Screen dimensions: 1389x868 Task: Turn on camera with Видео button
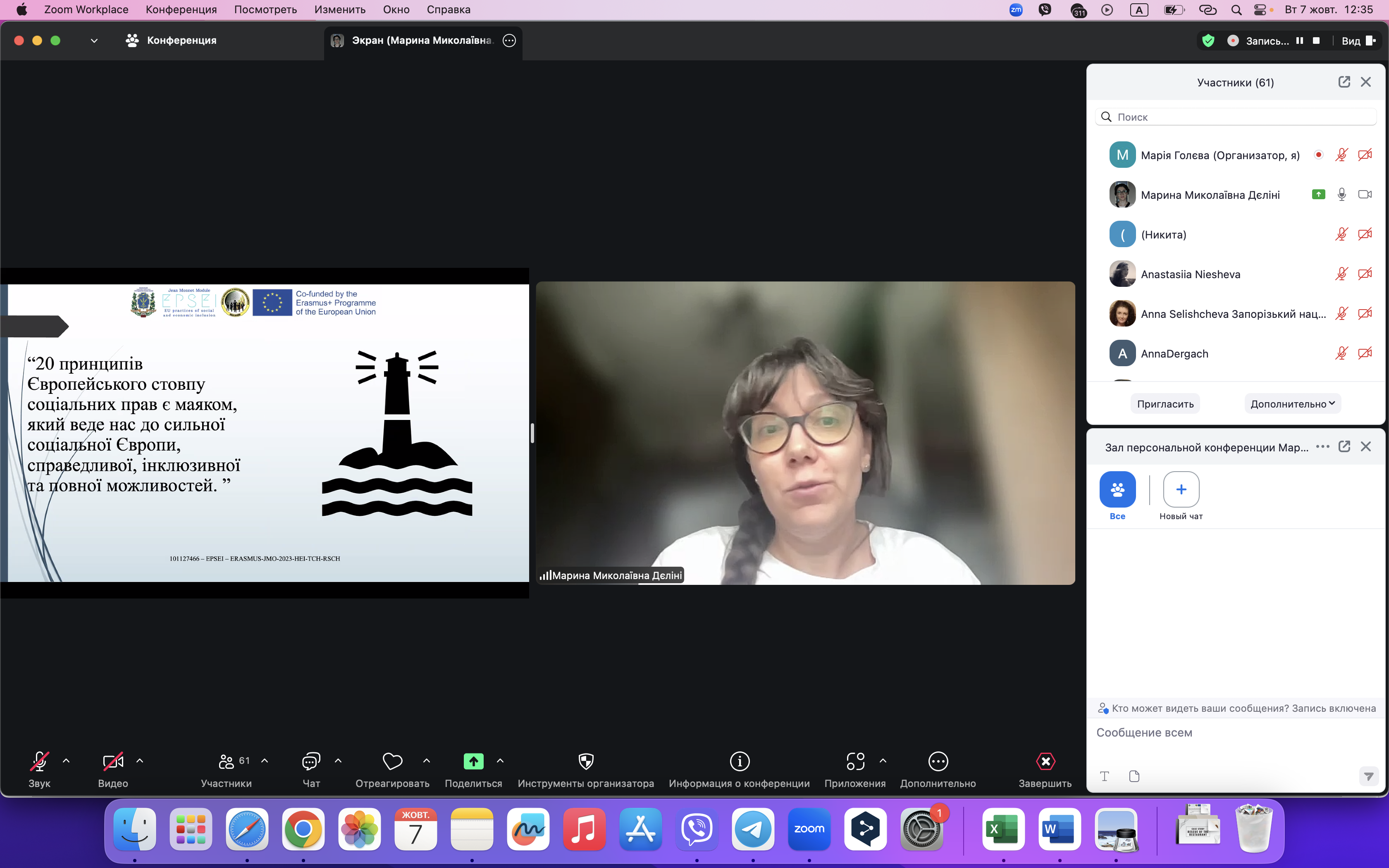(x=112, y=761)
